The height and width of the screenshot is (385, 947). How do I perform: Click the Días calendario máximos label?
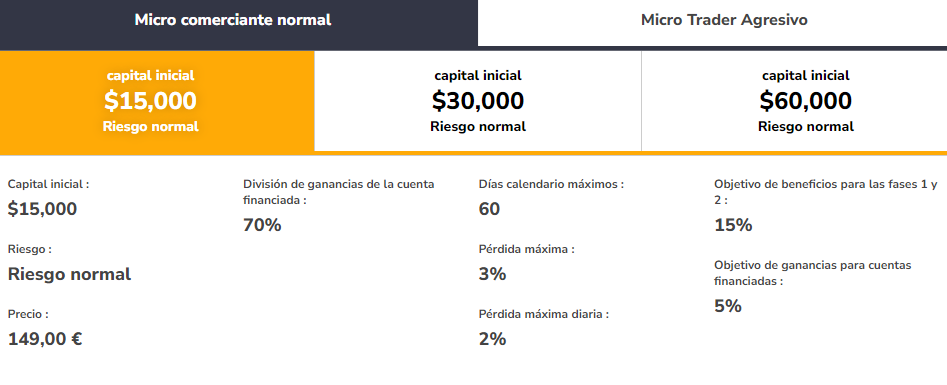click(551, 184)
